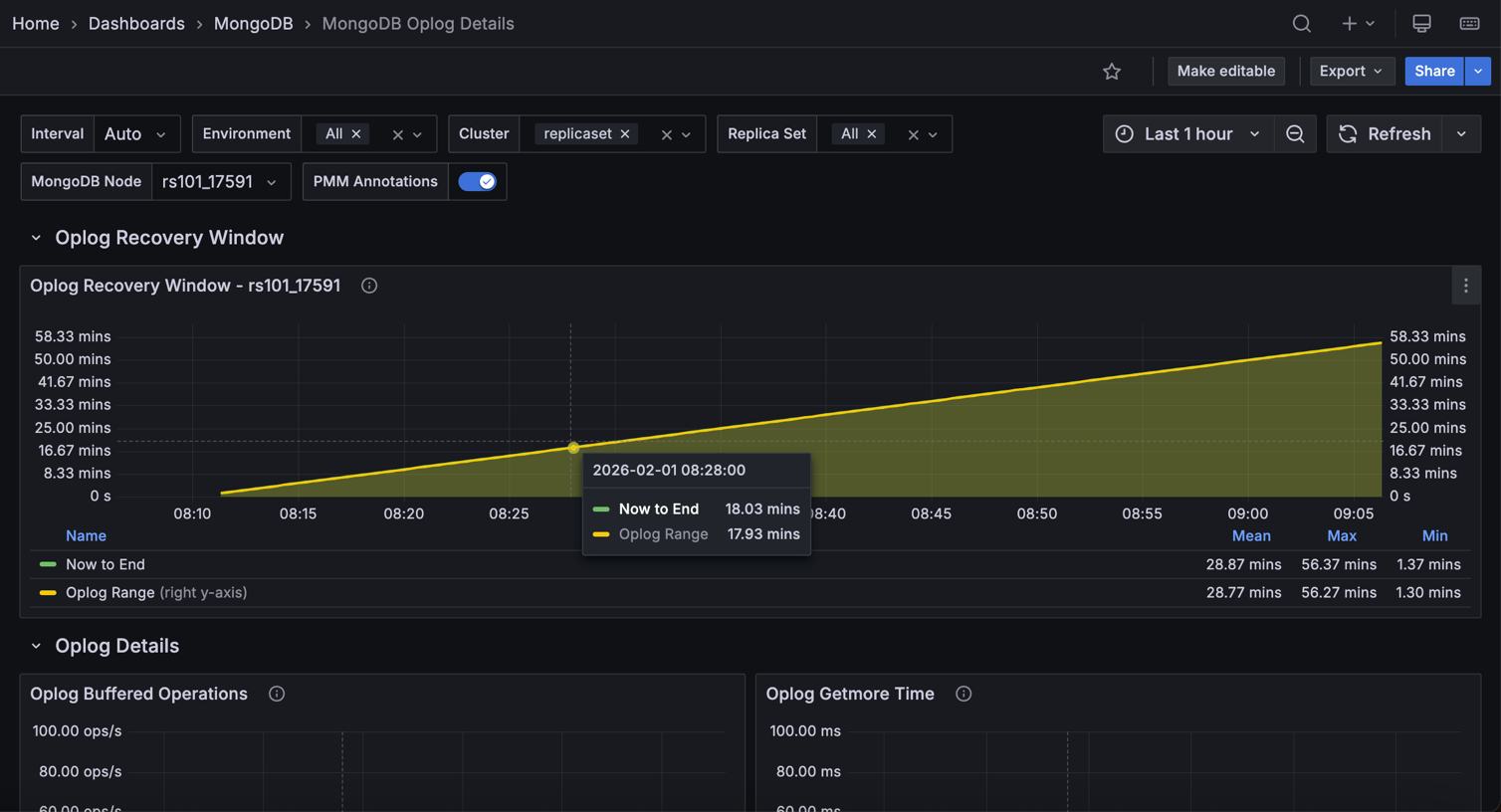Remove the replicaset tag from Cluster
This screenshot has height=812, width=1501.
625,133
